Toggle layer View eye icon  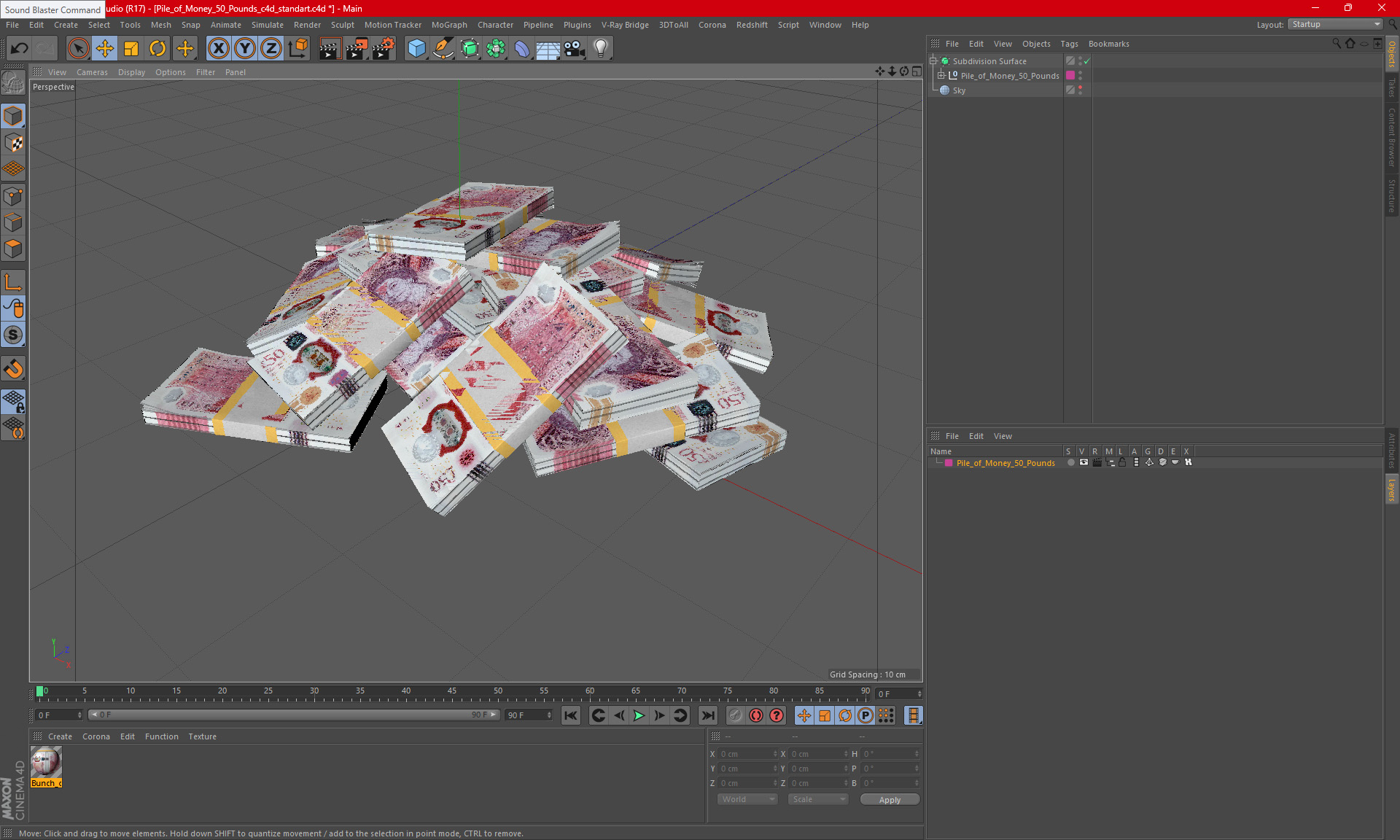pyautogui.click(x=1084, y=462)
